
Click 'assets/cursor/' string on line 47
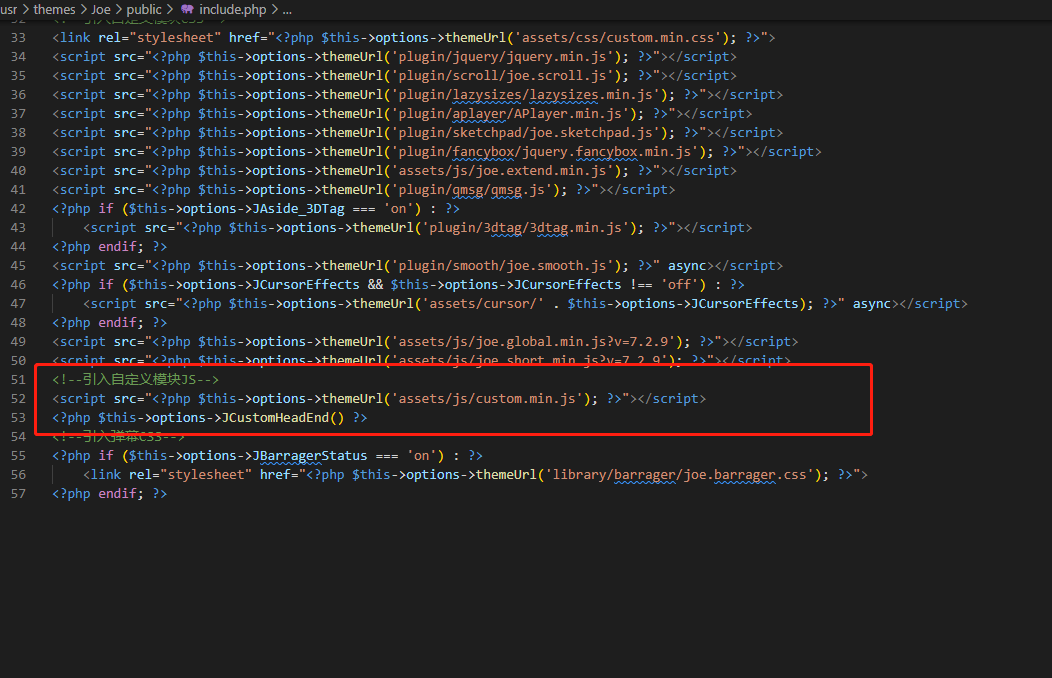pos(483,304)
